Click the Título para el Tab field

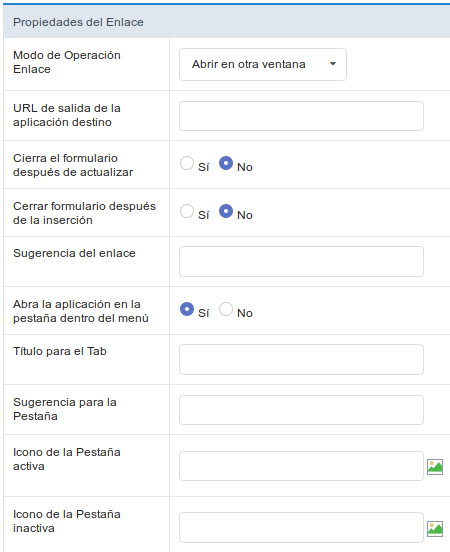pos(301,359)
